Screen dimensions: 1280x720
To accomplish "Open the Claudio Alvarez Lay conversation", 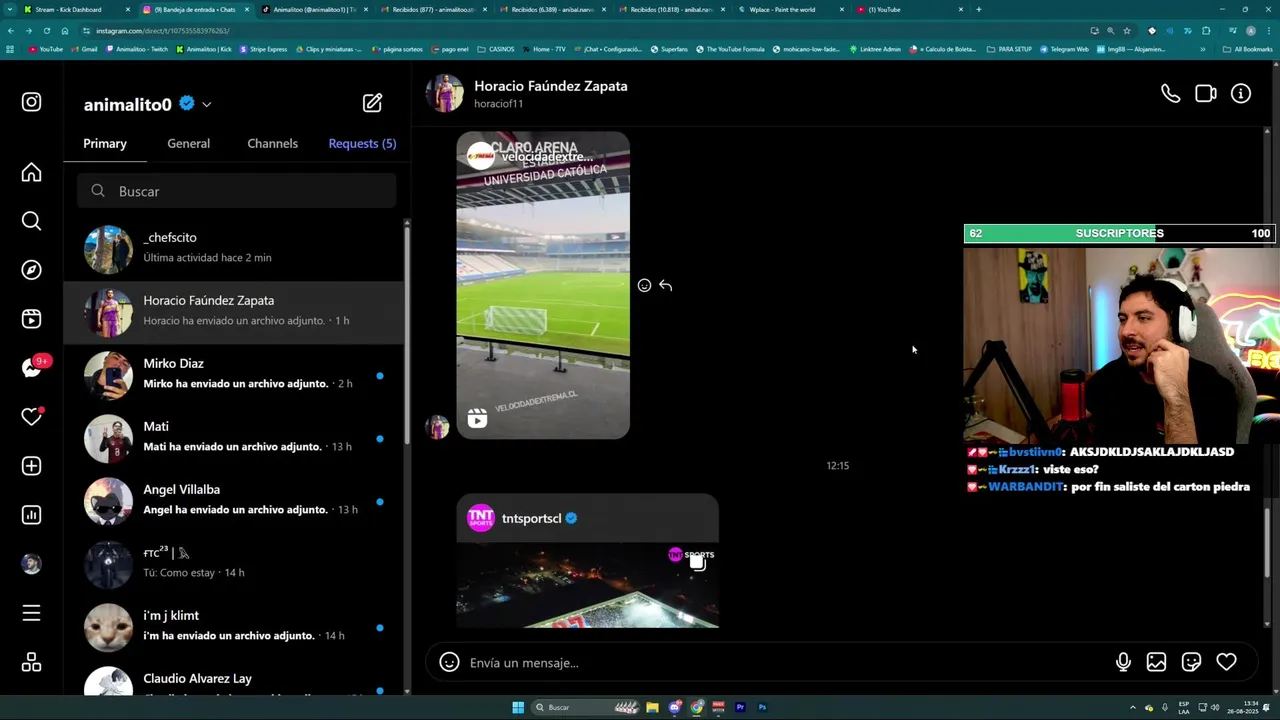I will pos(234,678).
